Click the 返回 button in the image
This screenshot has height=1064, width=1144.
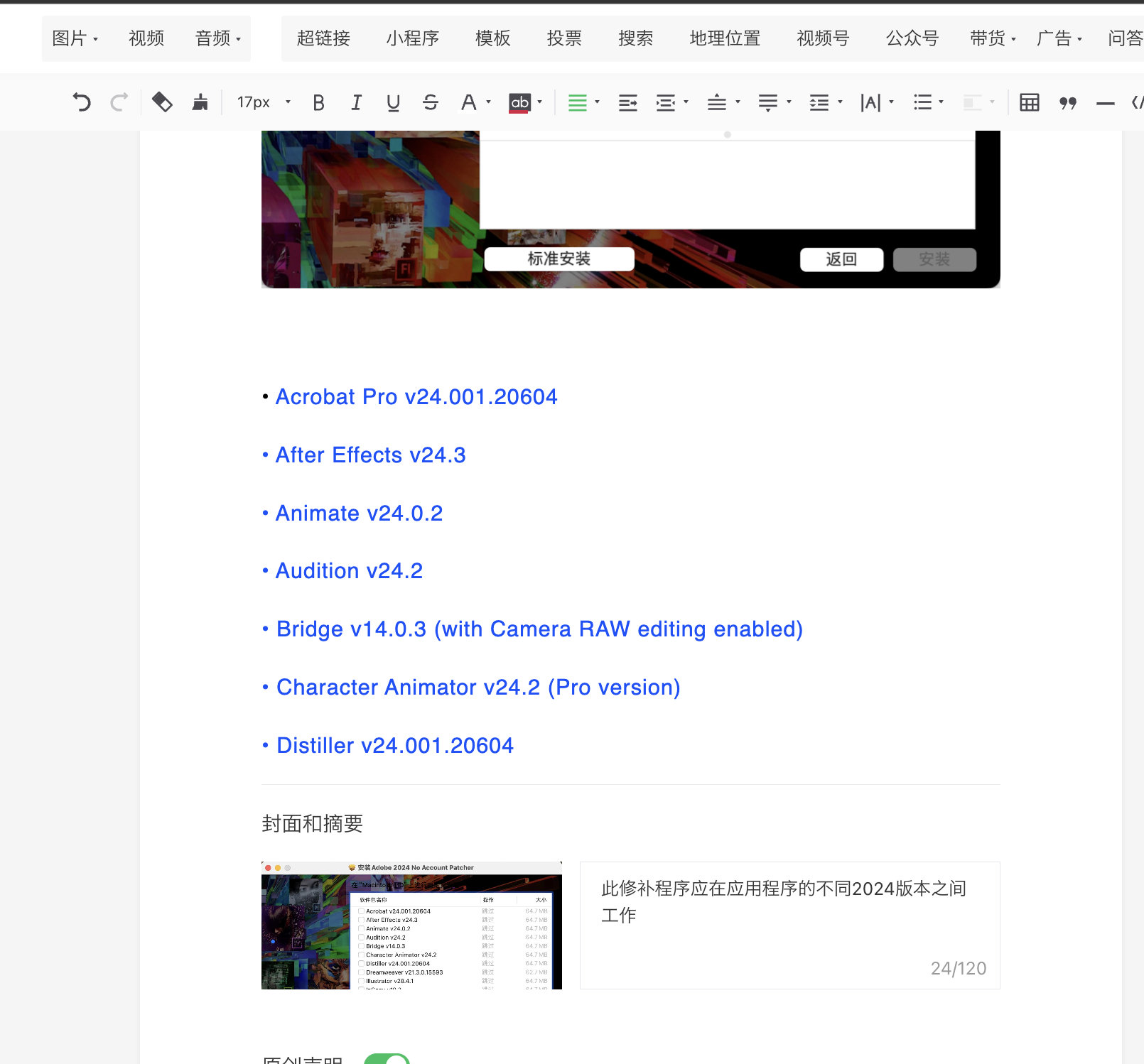[841, 259]
